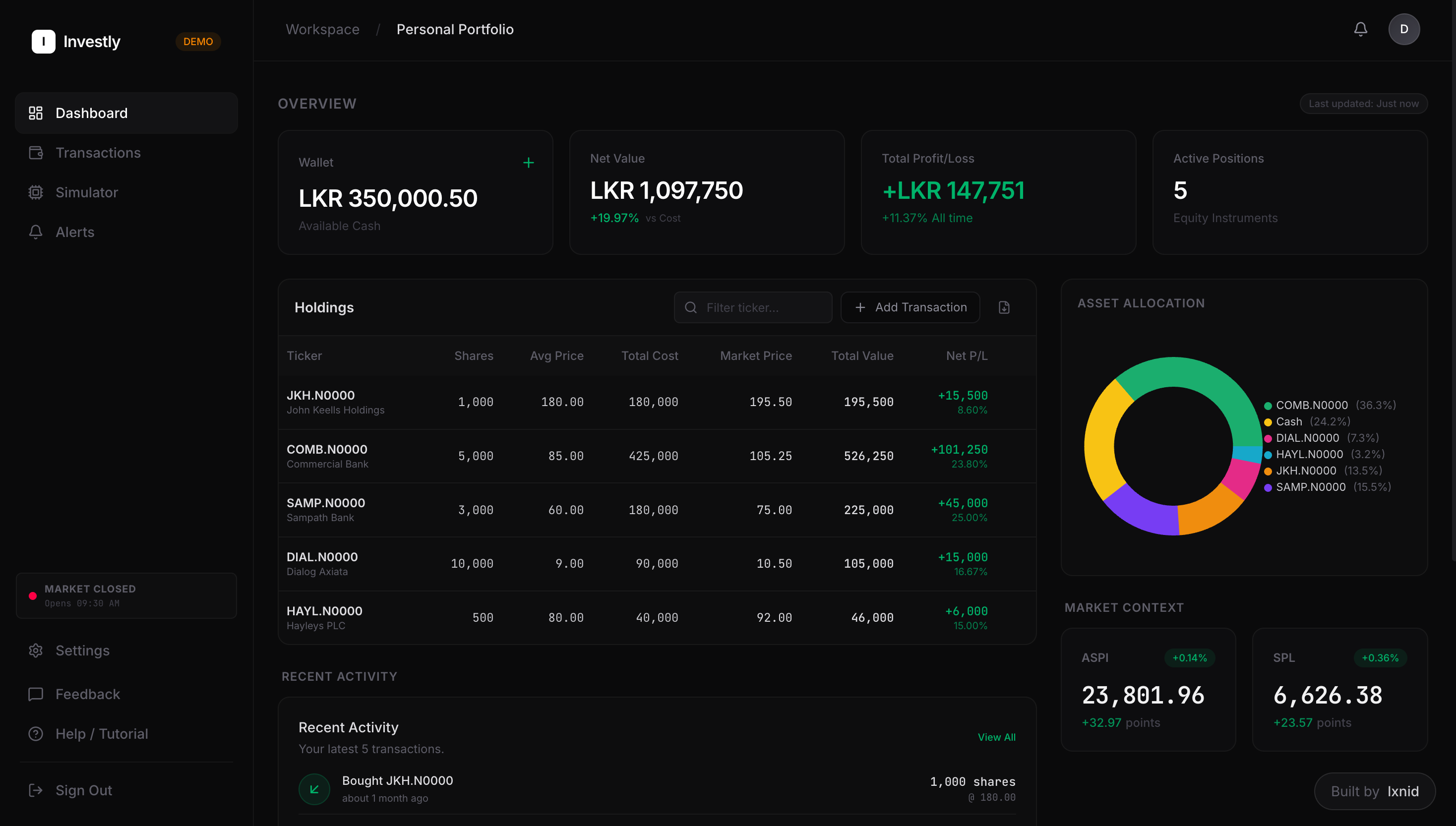Click the Sign Out arrow icon

(x=36, y=790)
